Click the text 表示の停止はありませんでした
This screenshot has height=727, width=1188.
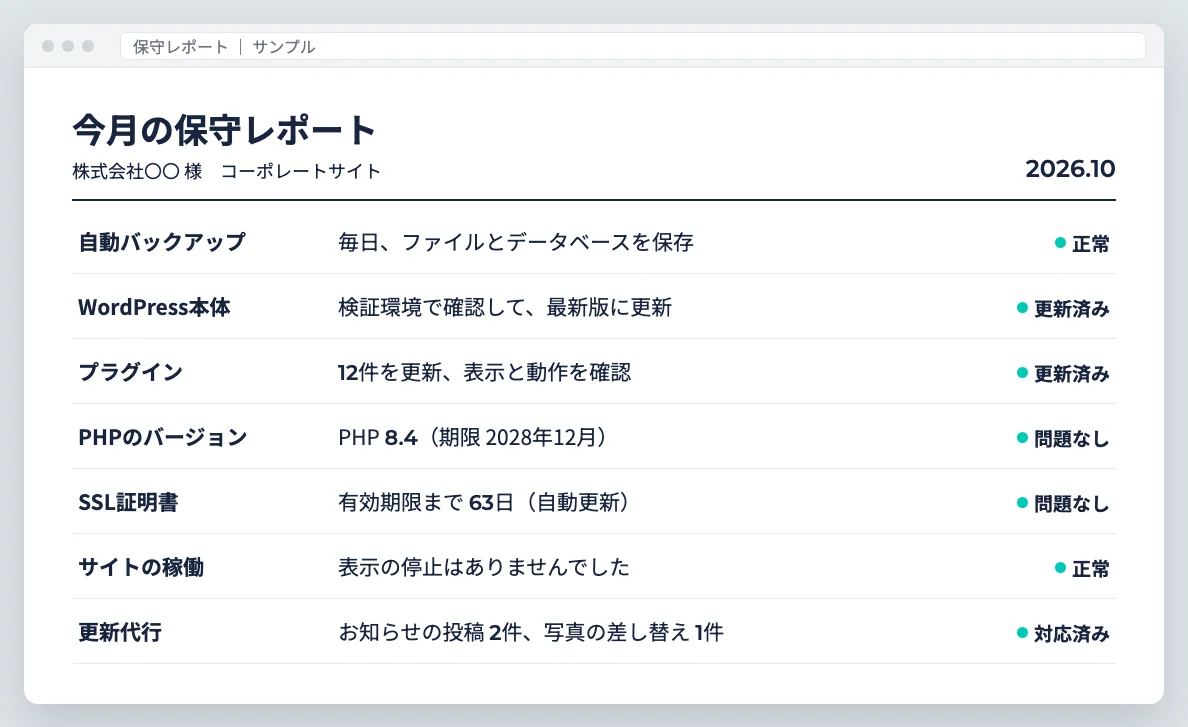click(484, 567)
